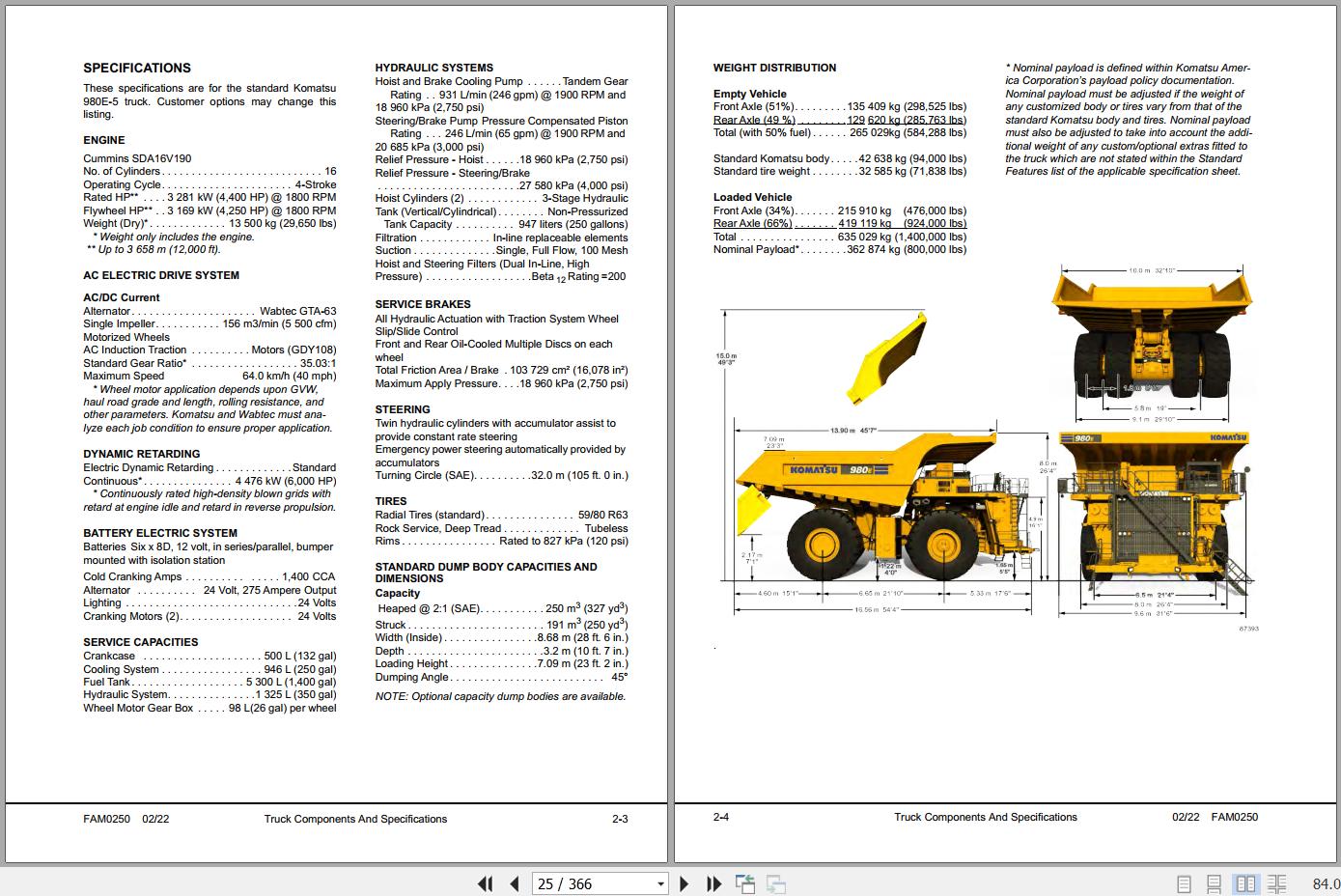Click the Maximum Speed 64.0 km/h row

[210, 376]
